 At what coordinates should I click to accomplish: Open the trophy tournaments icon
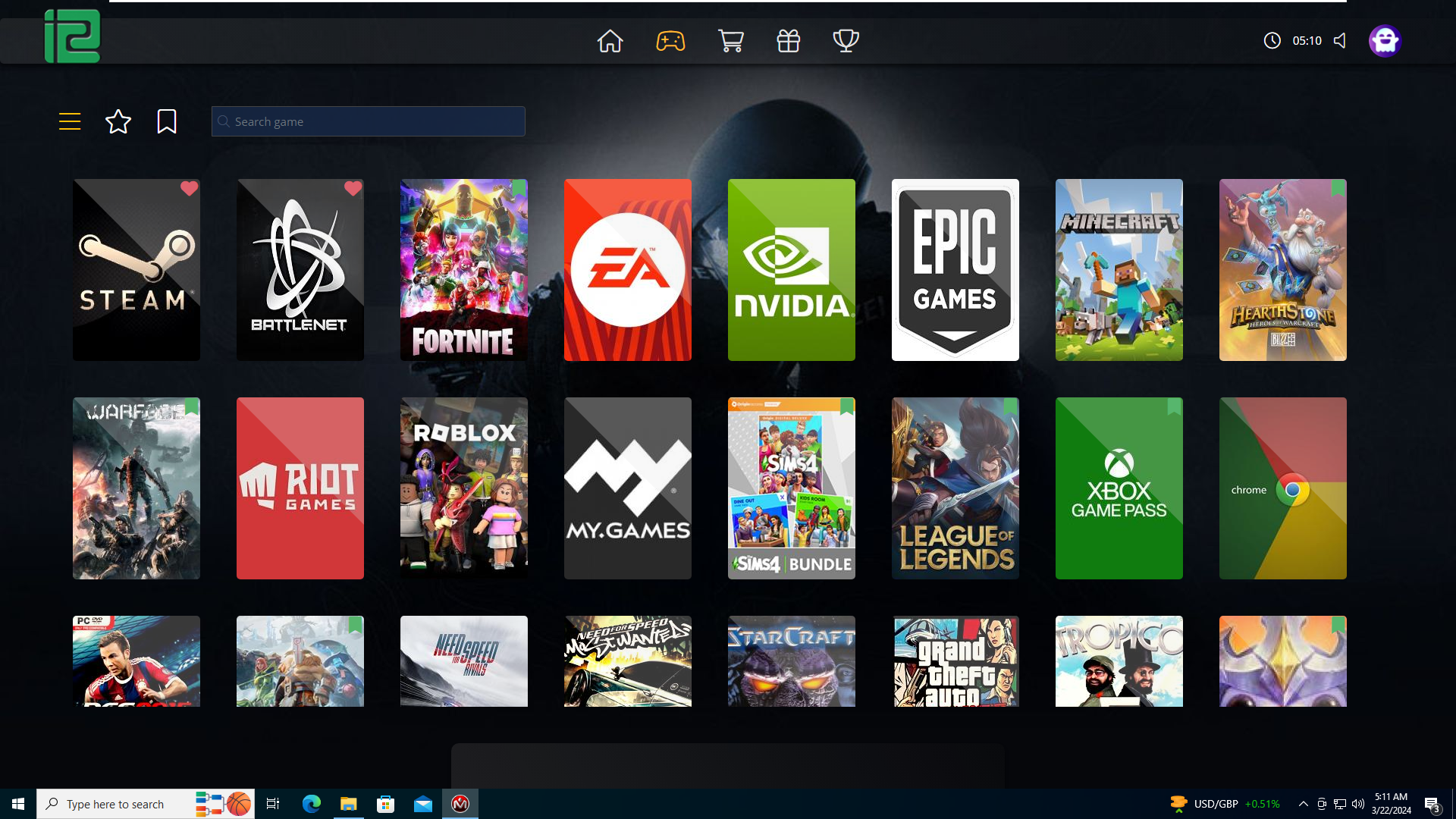tap(846, 41)
